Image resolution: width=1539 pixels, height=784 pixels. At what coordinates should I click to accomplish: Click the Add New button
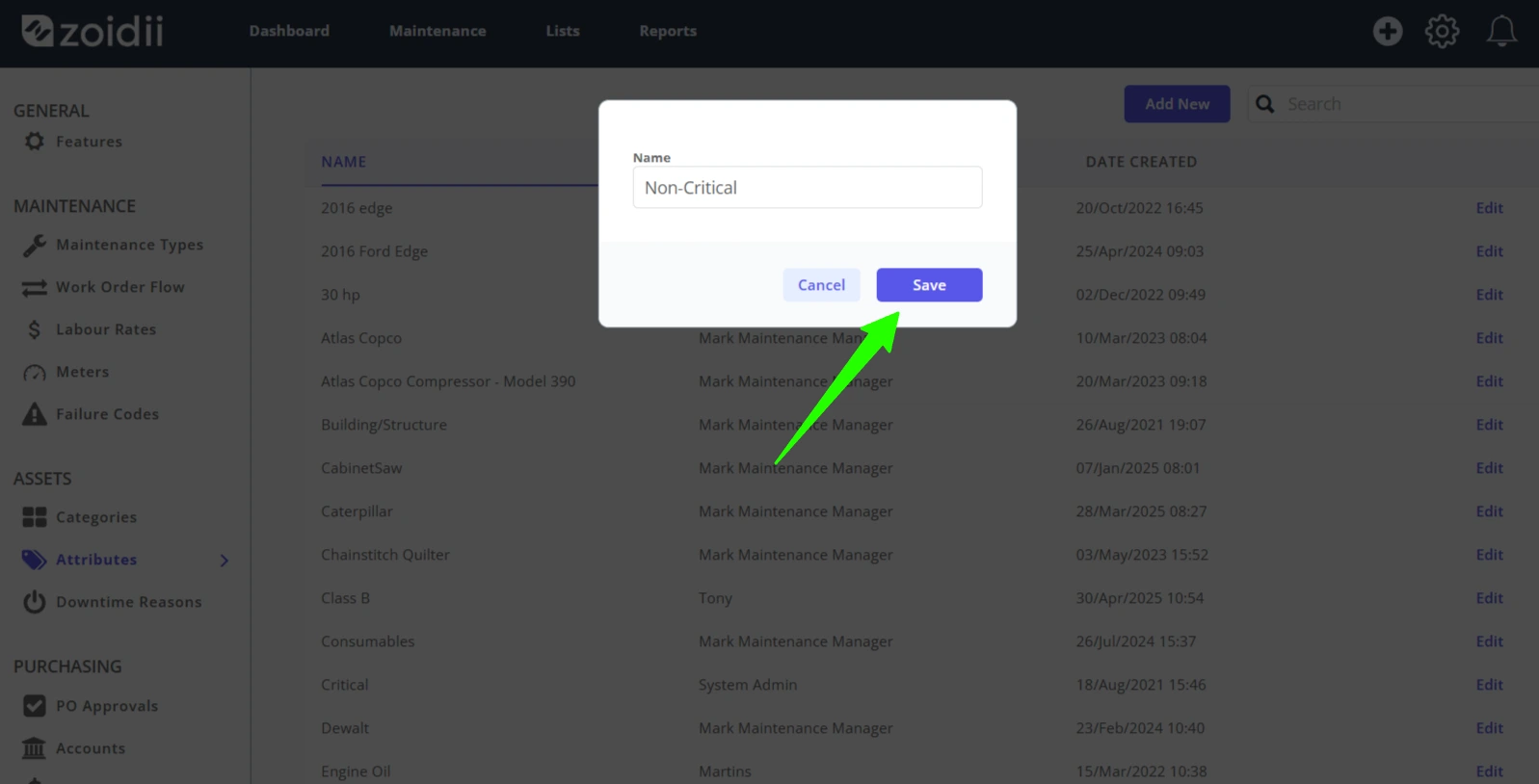click(1177, 104)
